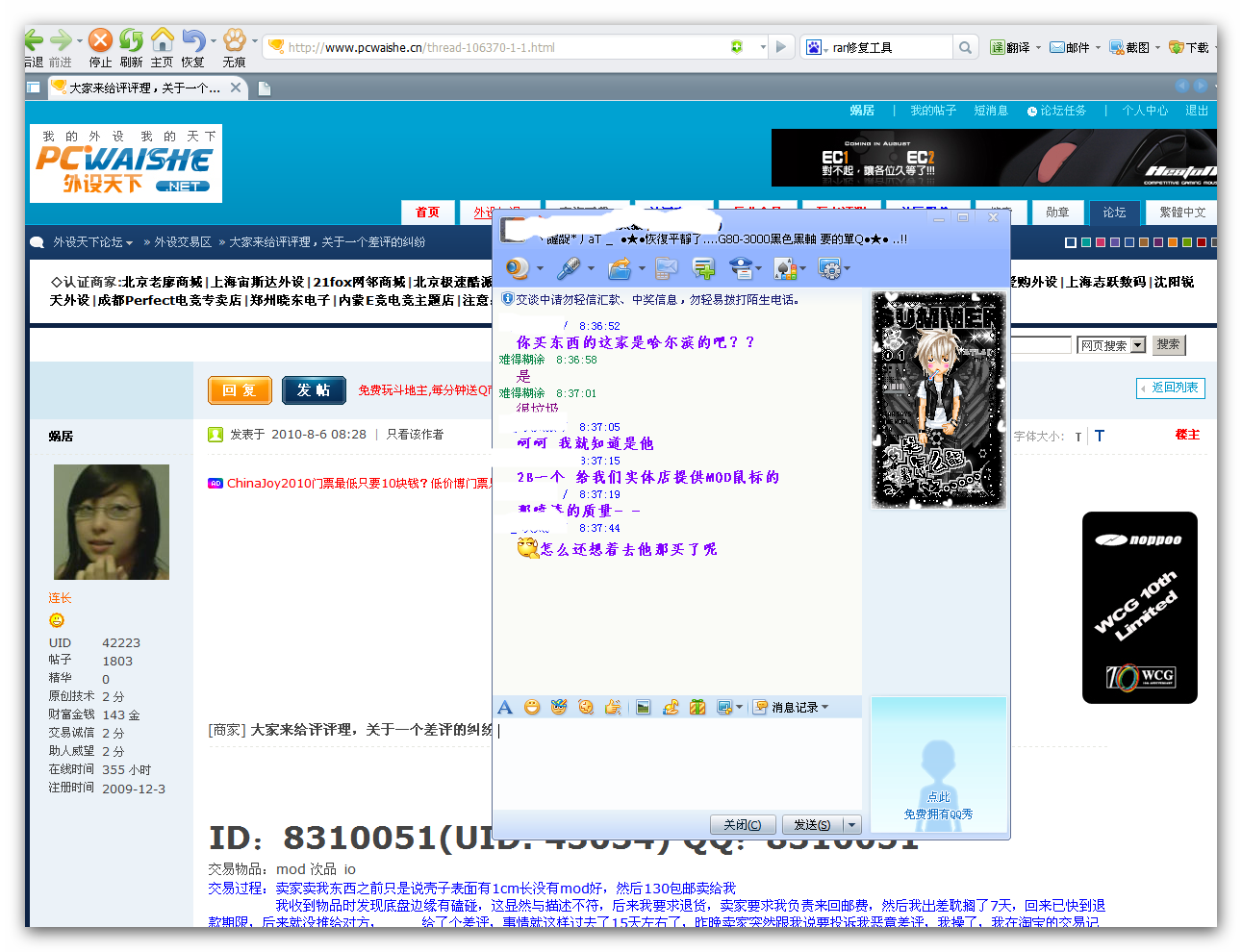Click the send picture icon in chat

643,708
